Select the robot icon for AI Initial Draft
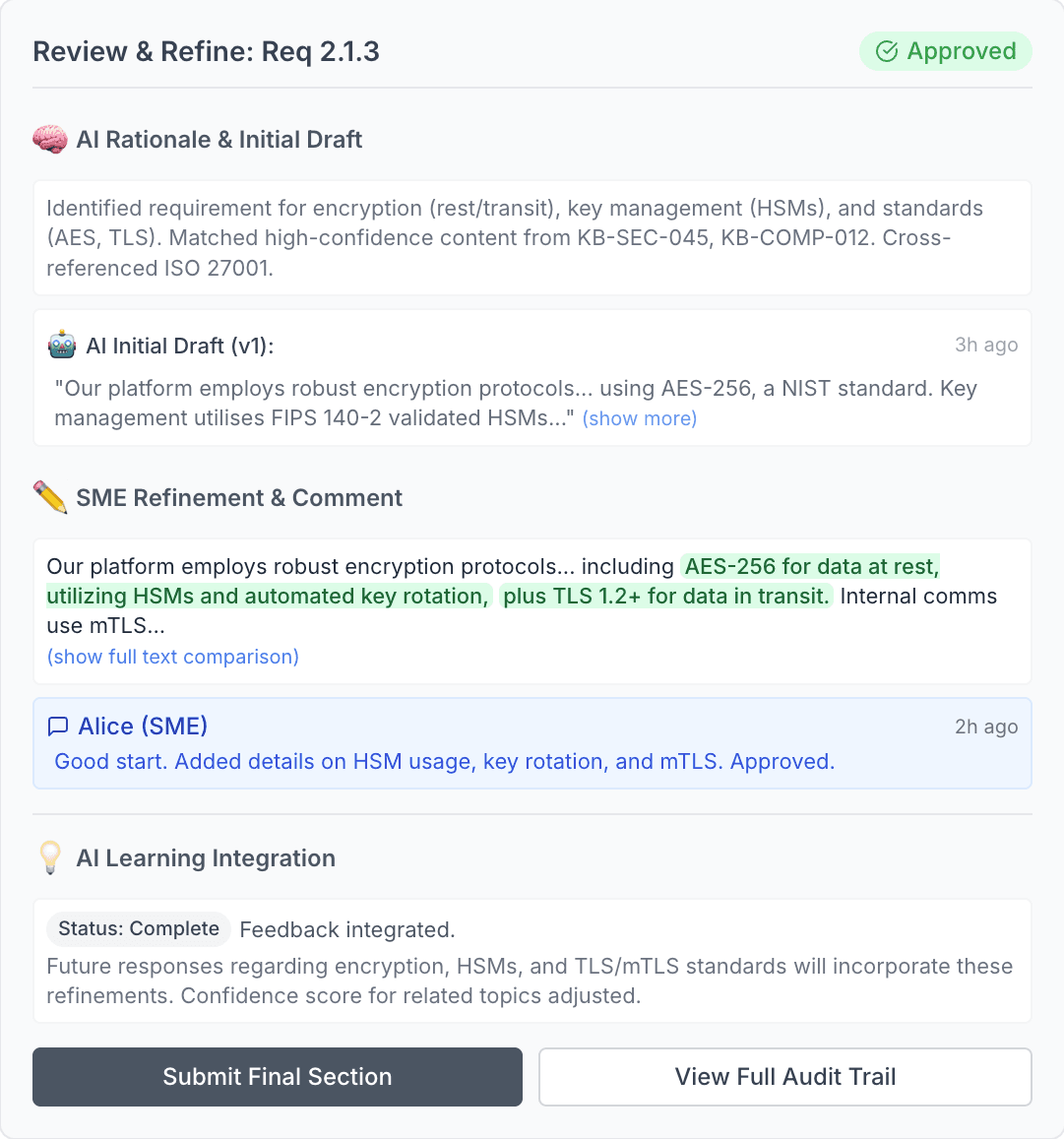 click(61, 345)
